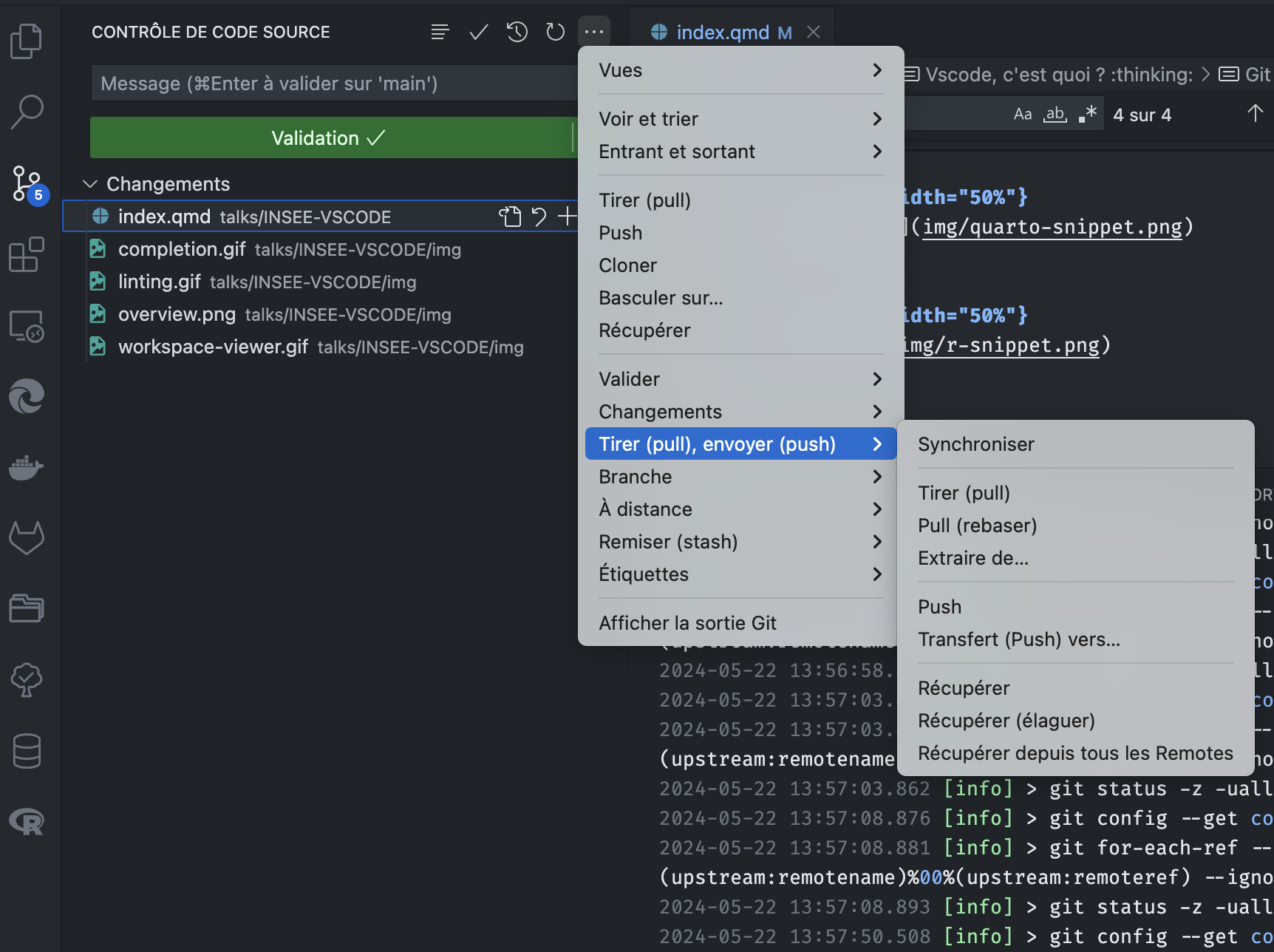
Task: Select Afficher la sortie Git
Action: point(687,622)
